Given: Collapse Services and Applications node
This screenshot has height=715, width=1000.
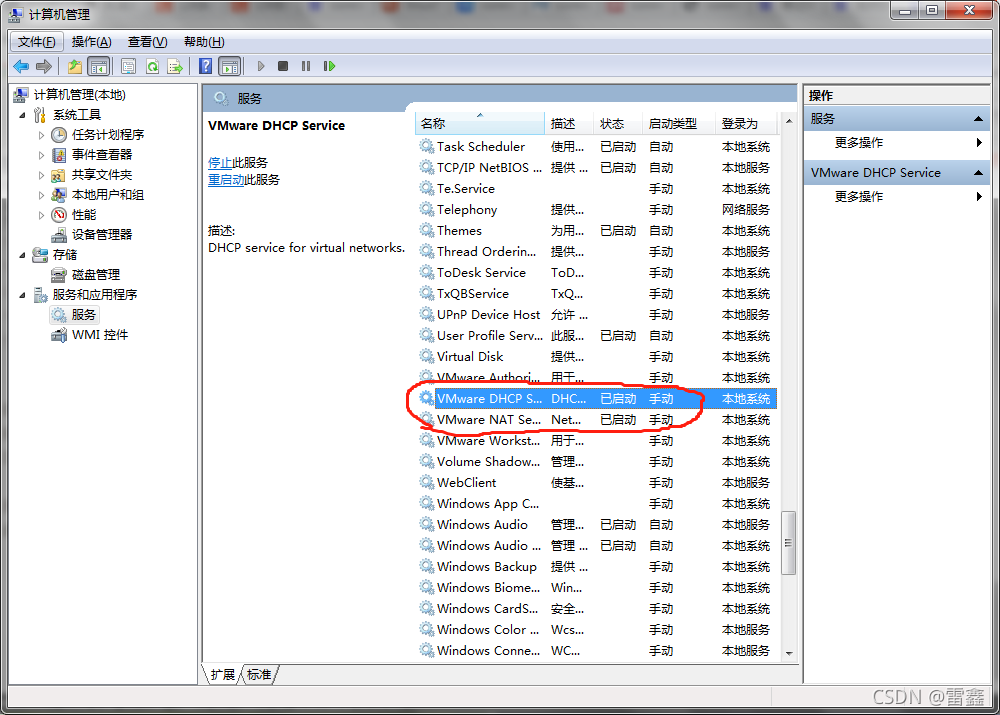Looking at the screenshot, I should (23, 295).
